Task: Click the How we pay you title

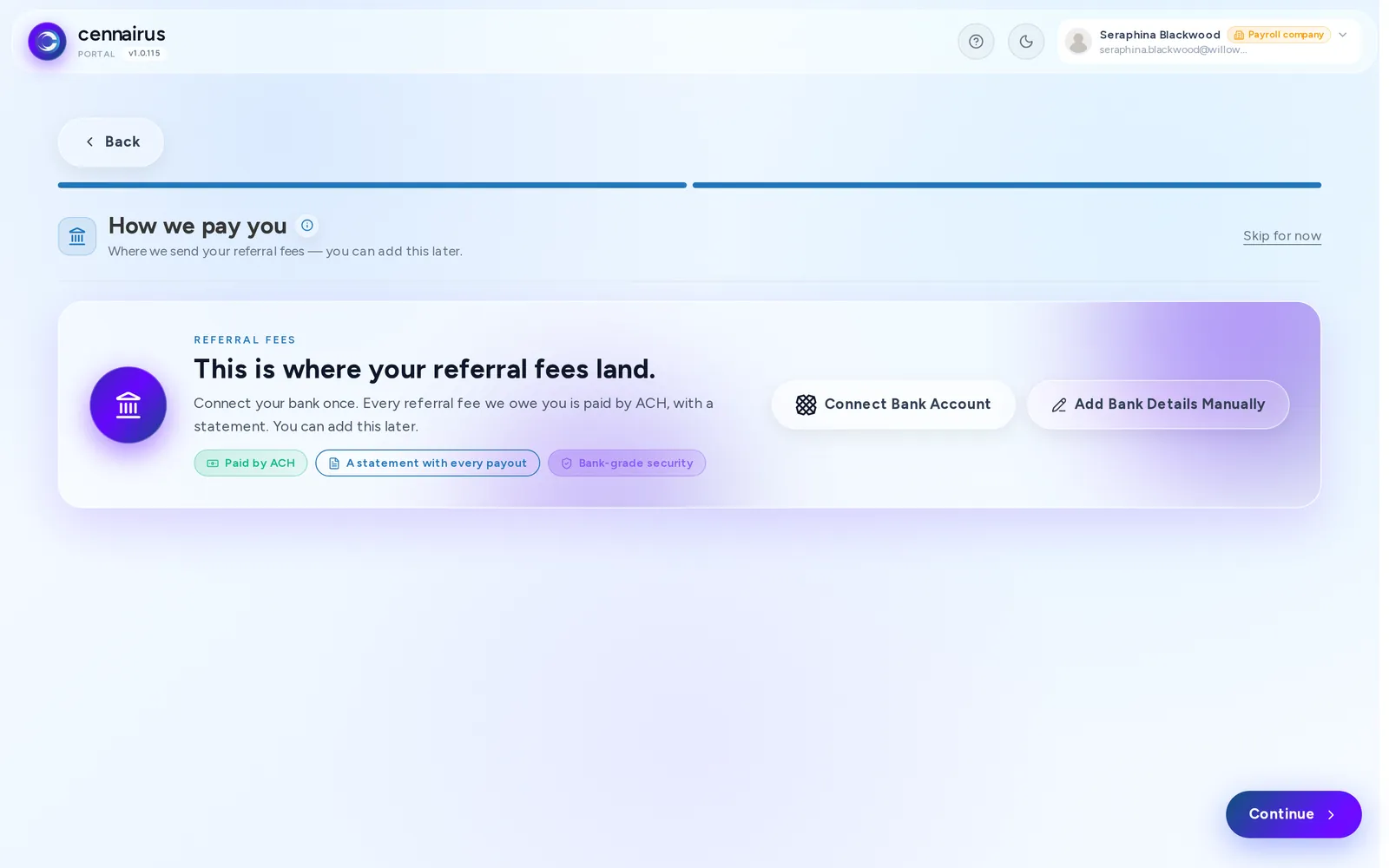Action: point(198,226)
